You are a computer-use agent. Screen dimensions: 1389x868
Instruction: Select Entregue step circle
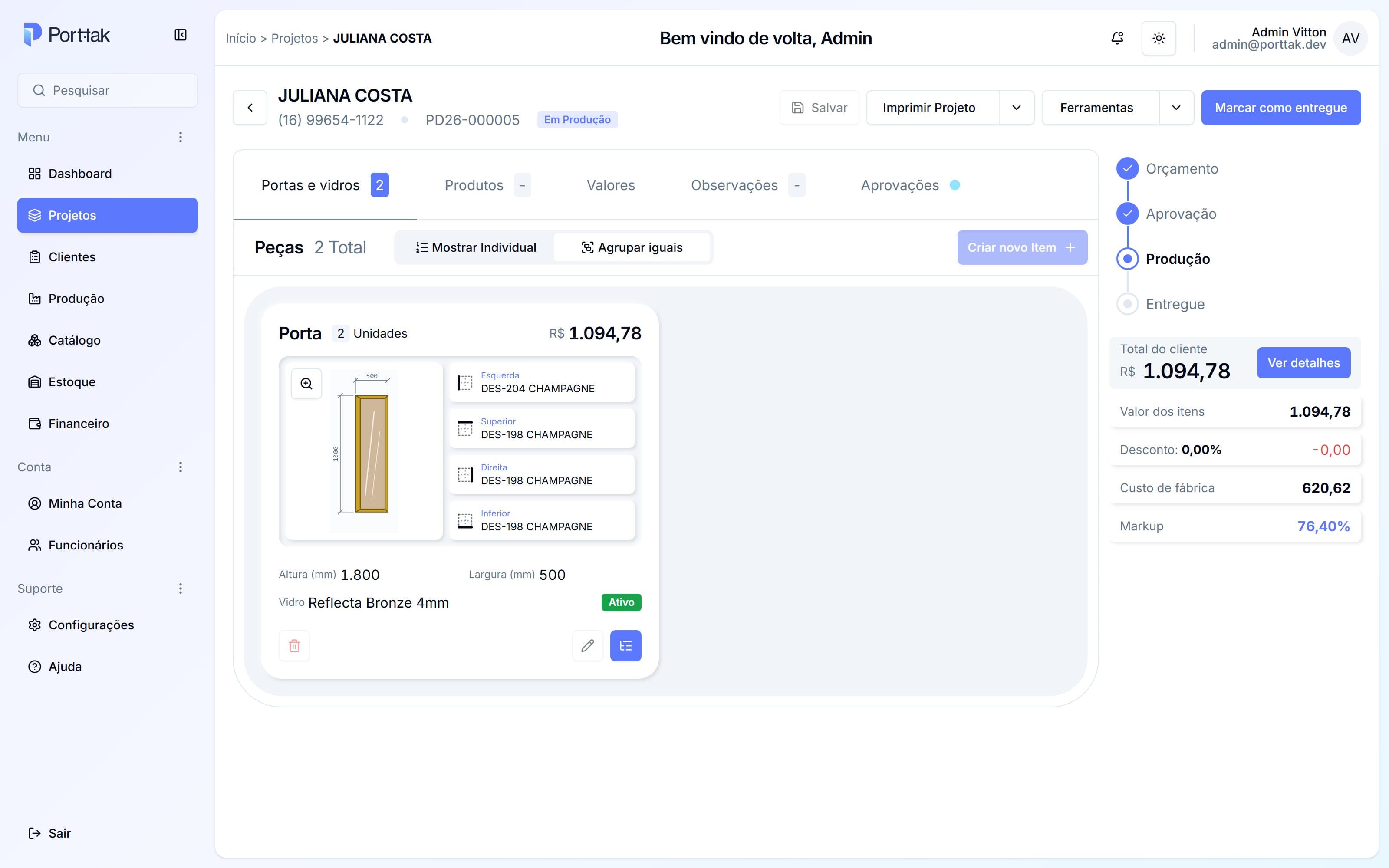click(x=1127, y=304)
